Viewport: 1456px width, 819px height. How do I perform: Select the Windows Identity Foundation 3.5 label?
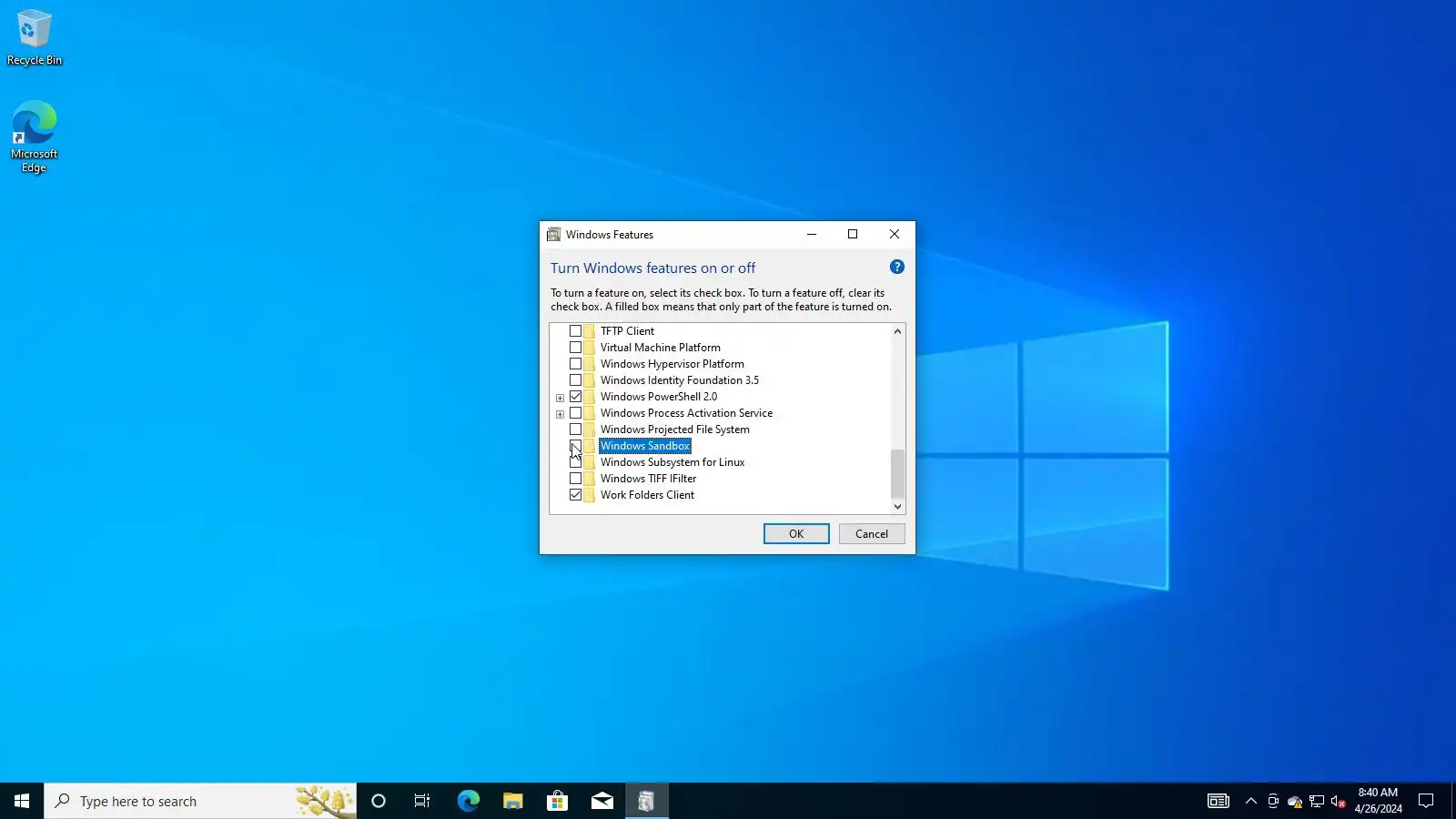[679, 380]
